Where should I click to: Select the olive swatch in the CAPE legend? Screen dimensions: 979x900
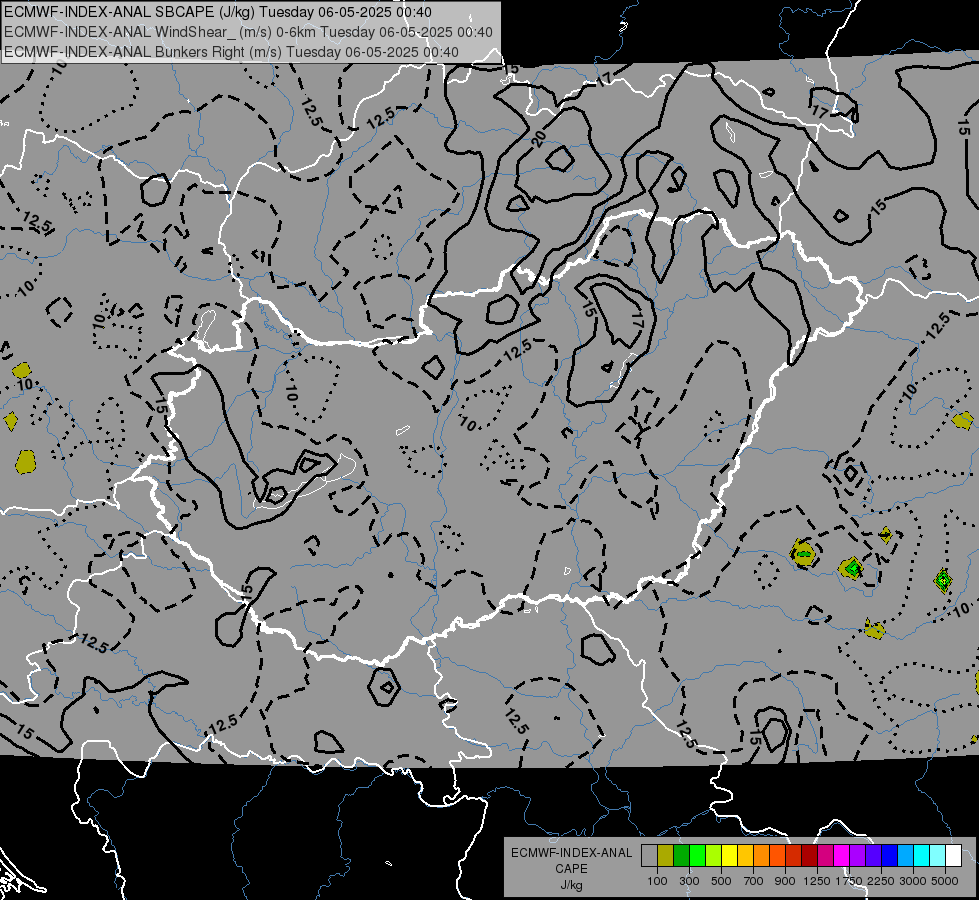tap(666, 855)
